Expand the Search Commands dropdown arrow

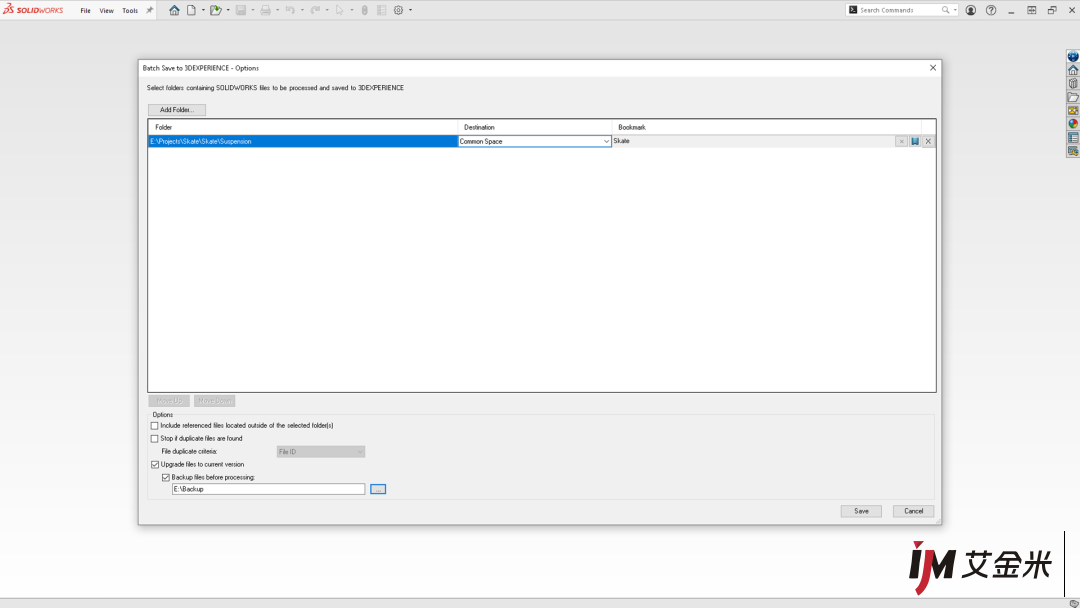955,10
